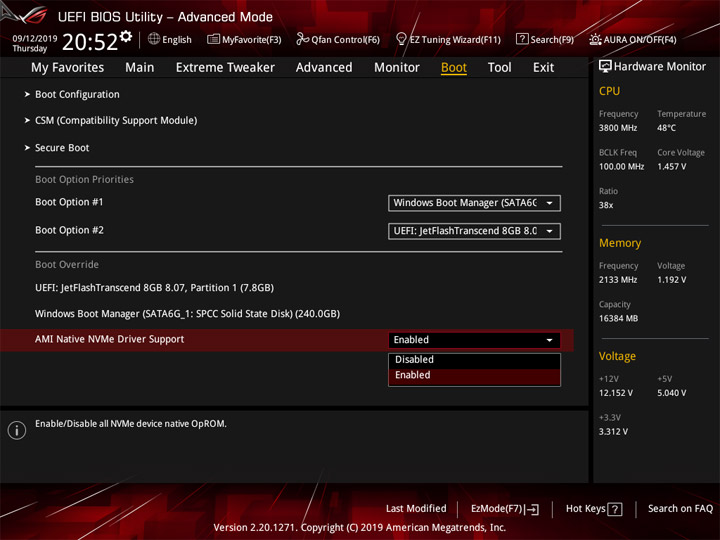The height and width of the screenshot is (540, 720).
Task: Click English language selector
Action: 177,40
